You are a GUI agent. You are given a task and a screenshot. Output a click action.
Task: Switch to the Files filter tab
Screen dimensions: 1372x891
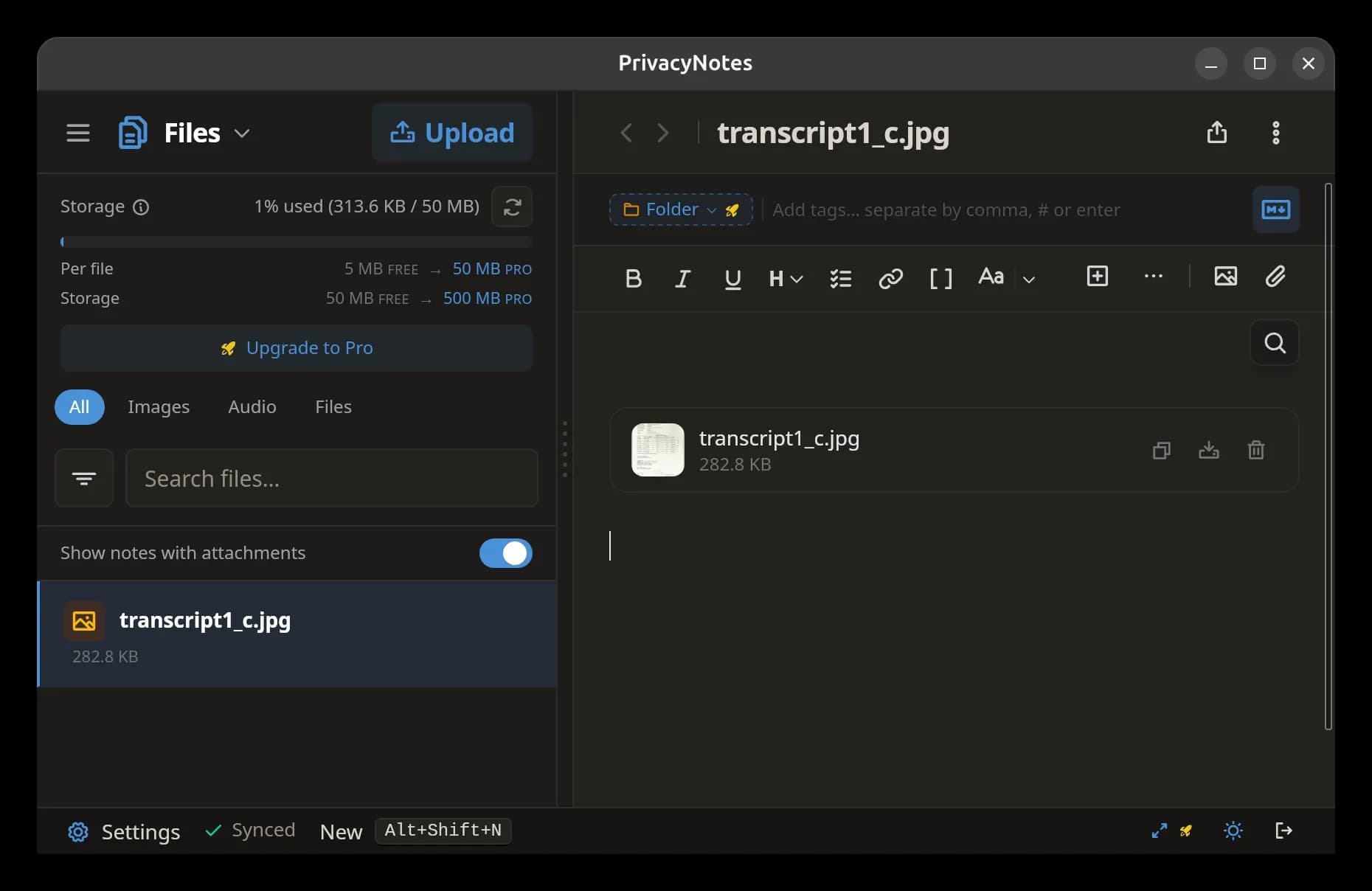333,407
